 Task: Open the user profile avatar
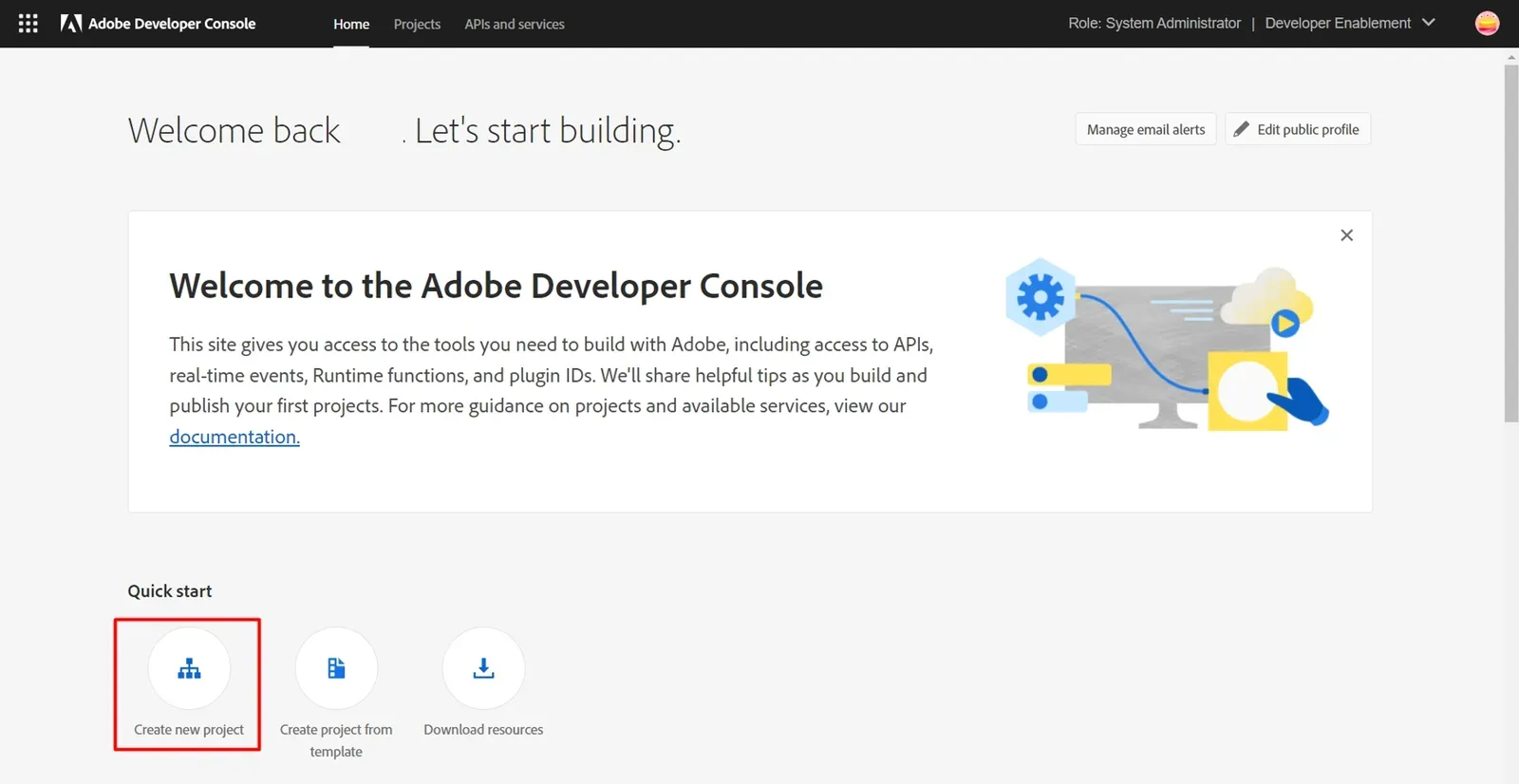pos(1487,23)
